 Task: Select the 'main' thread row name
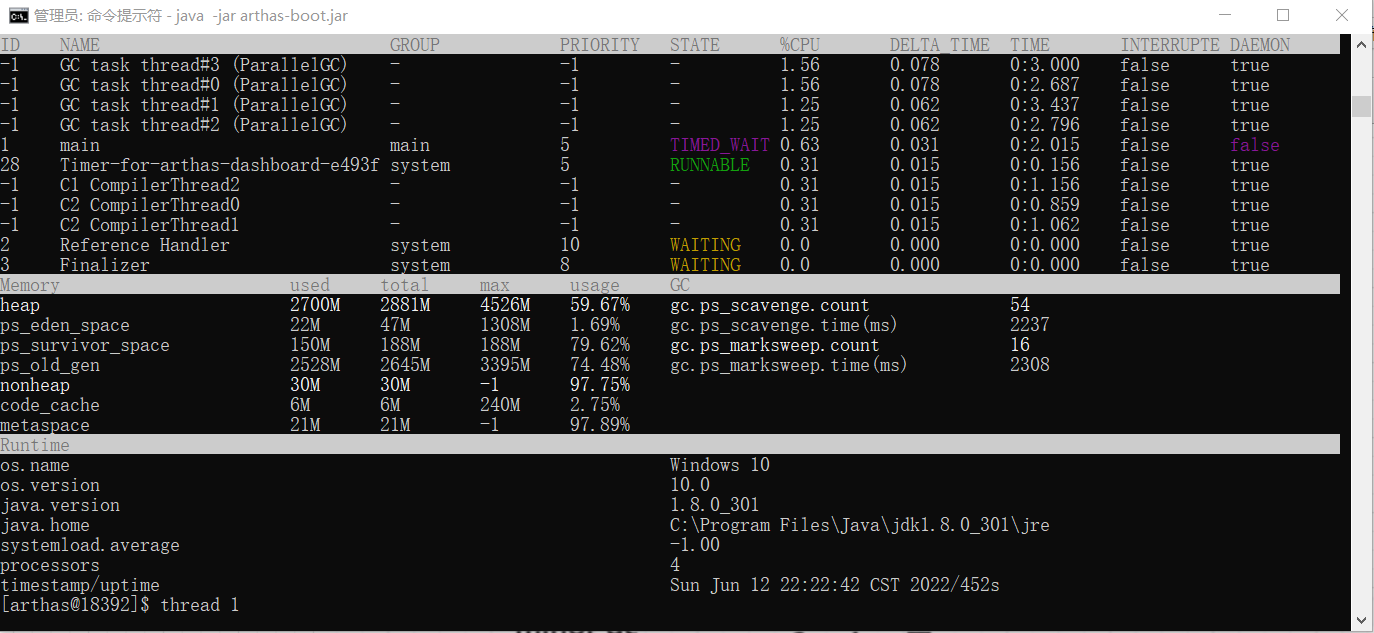(x=80, y=145)
